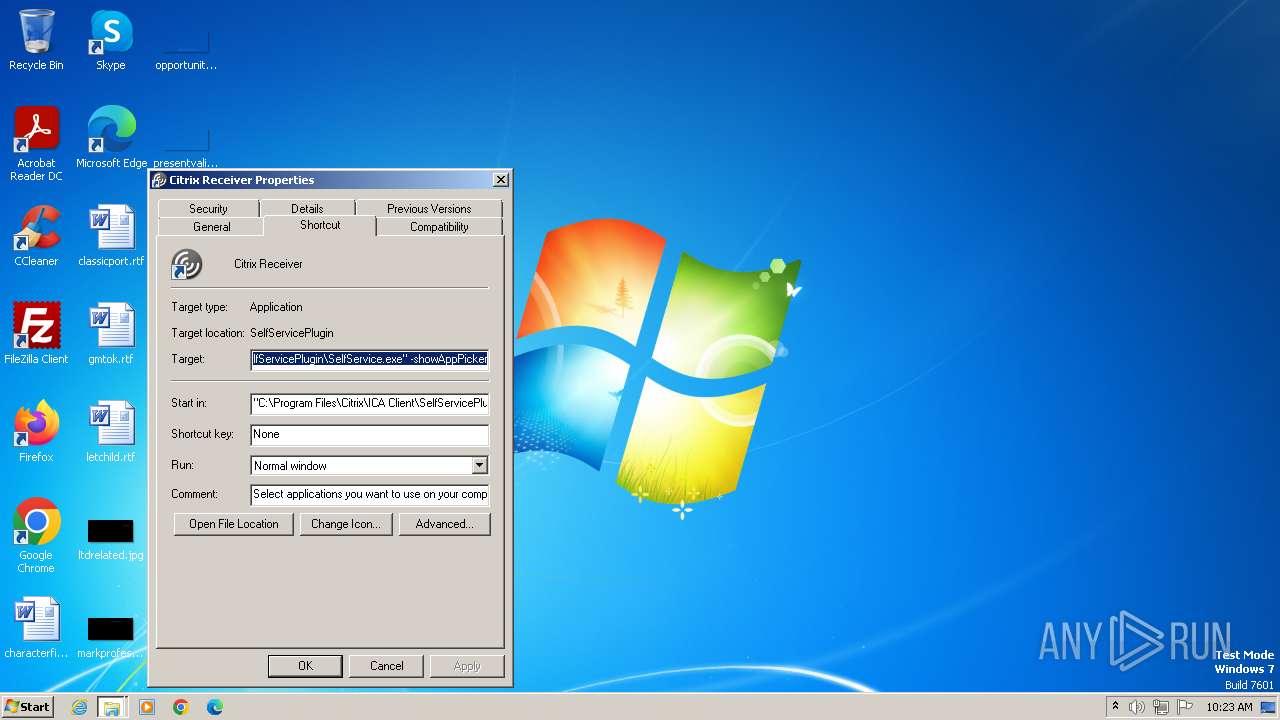The width and height of the screenshot is (1280, 720).
Task: Click in the Start in field
Action: point(370,403)
